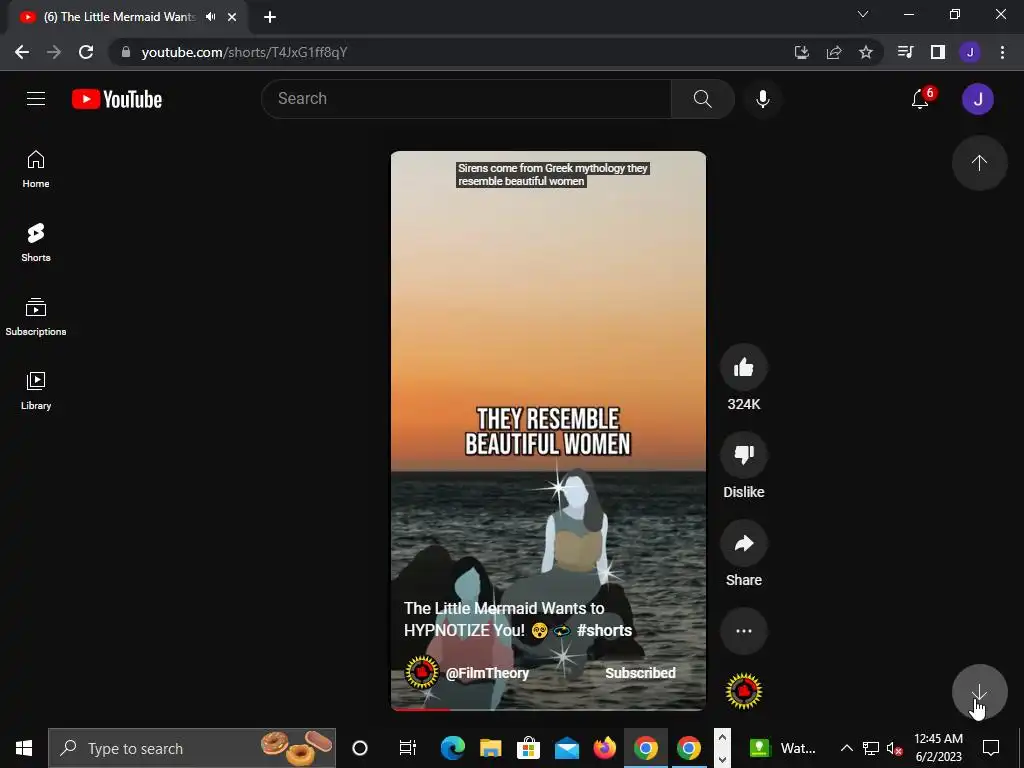Open the Action Center notifications
Screen dimensions: 1024x768
(x=991, y=748)
